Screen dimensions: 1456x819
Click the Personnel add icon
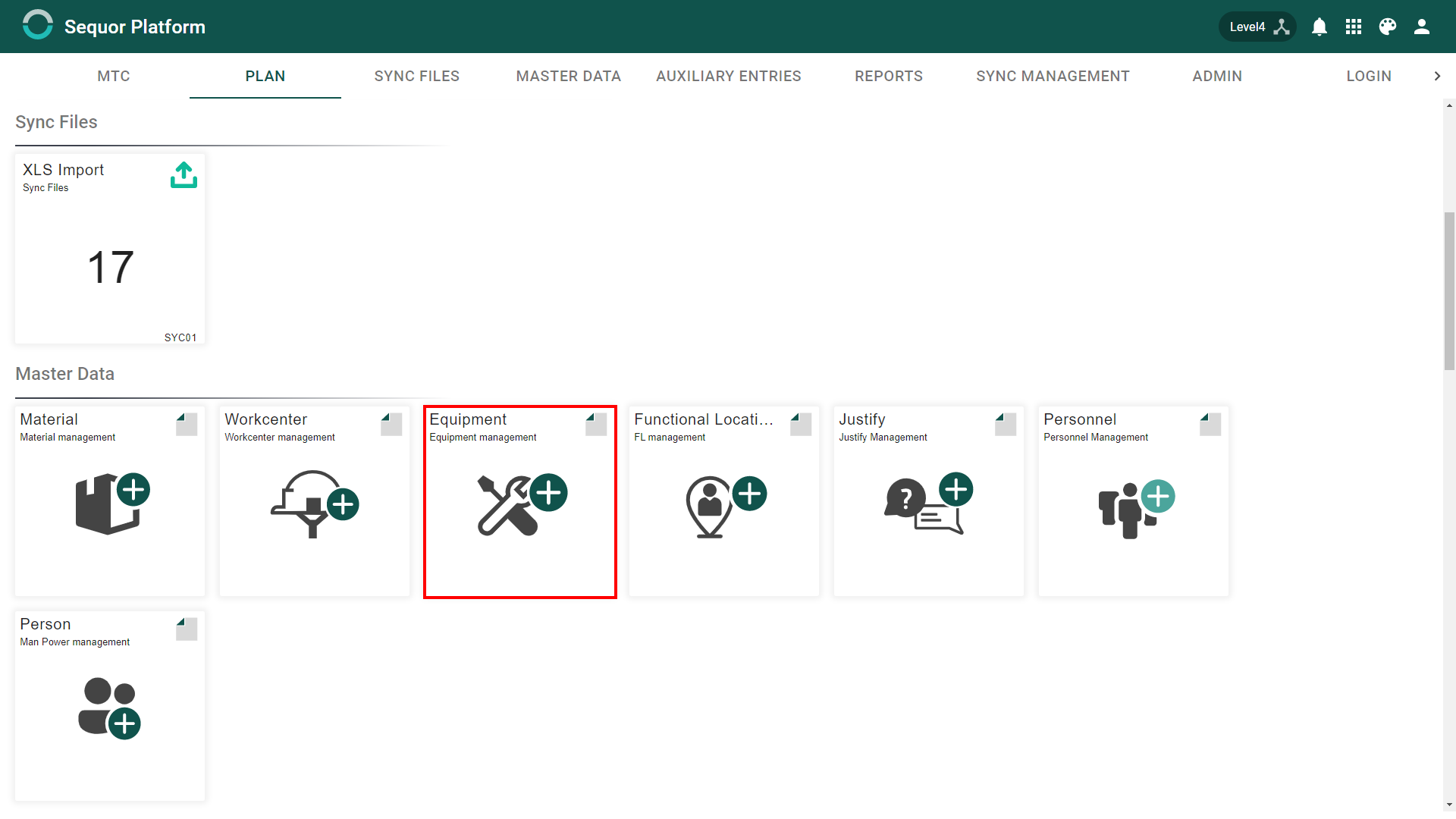tap(1136, 509)
